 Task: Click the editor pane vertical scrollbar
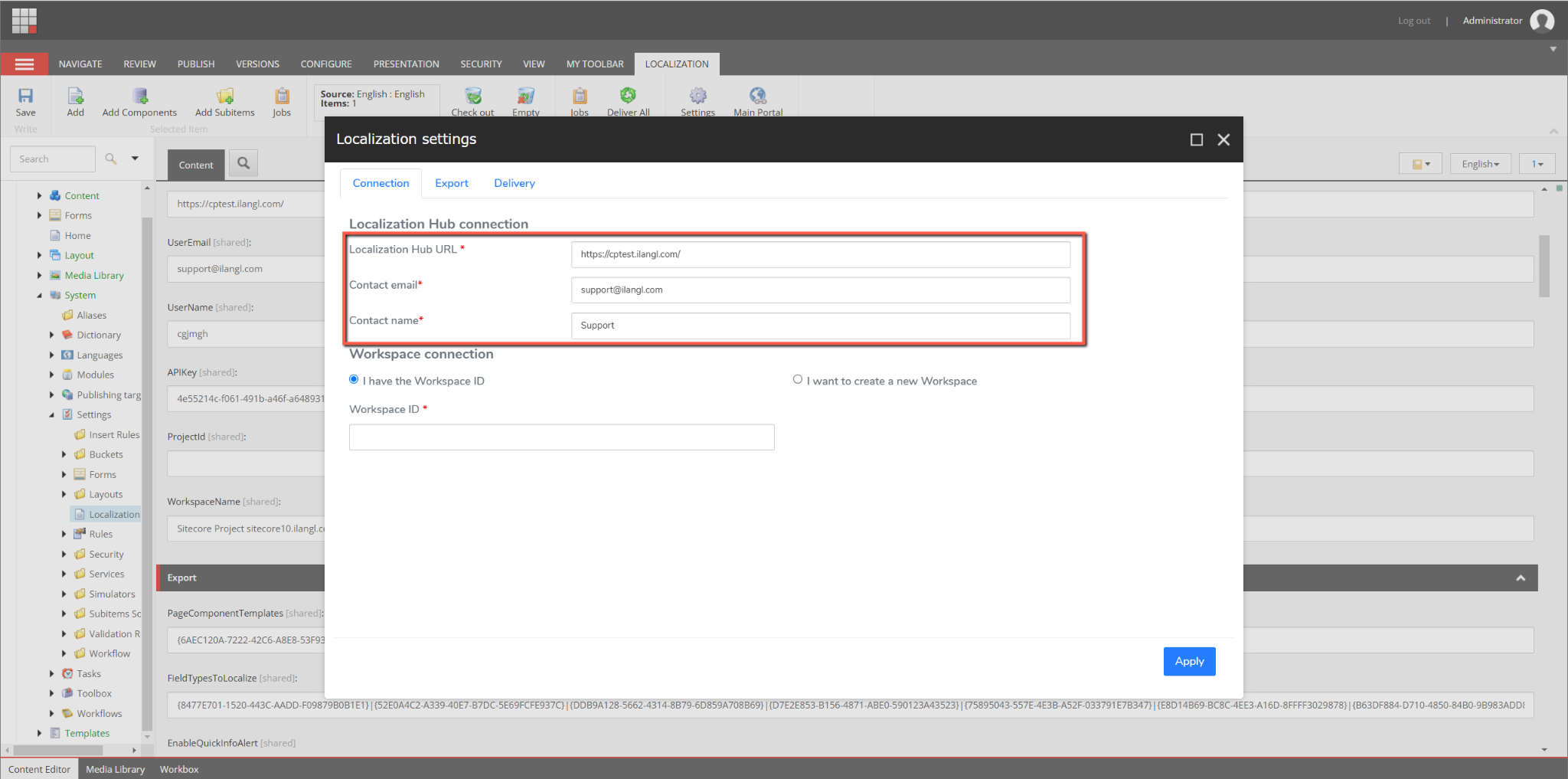pos(1544,266)
